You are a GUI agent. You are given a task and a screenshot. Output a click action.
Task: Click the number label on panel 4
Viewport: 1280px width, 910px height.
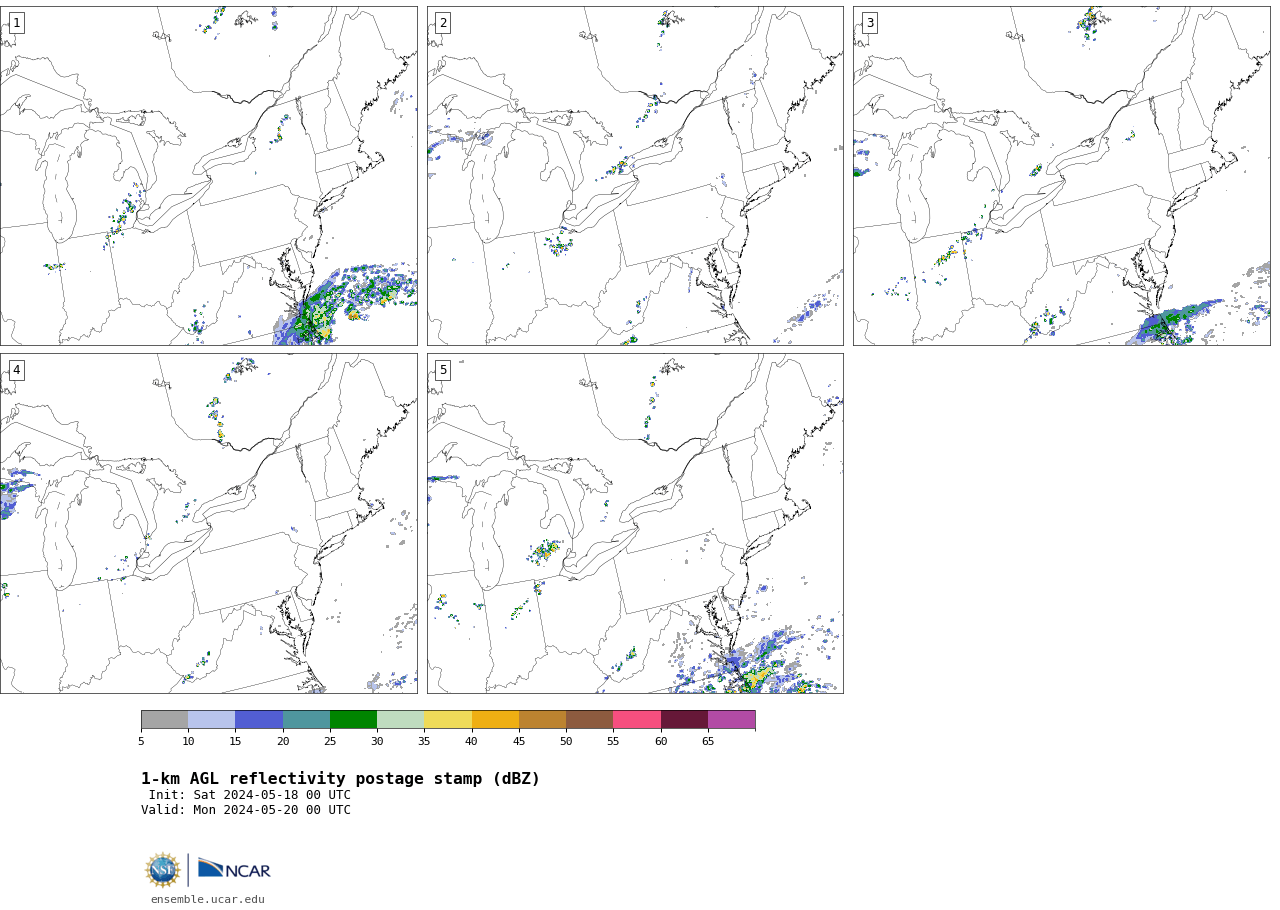click(x=16, y=370)
